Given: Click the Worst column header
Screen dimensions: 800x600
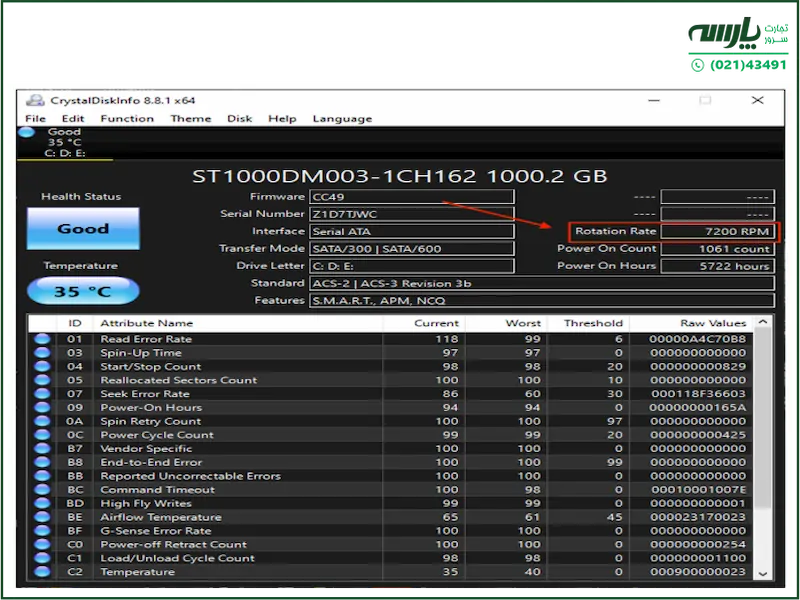Looking at the screenshot, I should pos(506,323).
